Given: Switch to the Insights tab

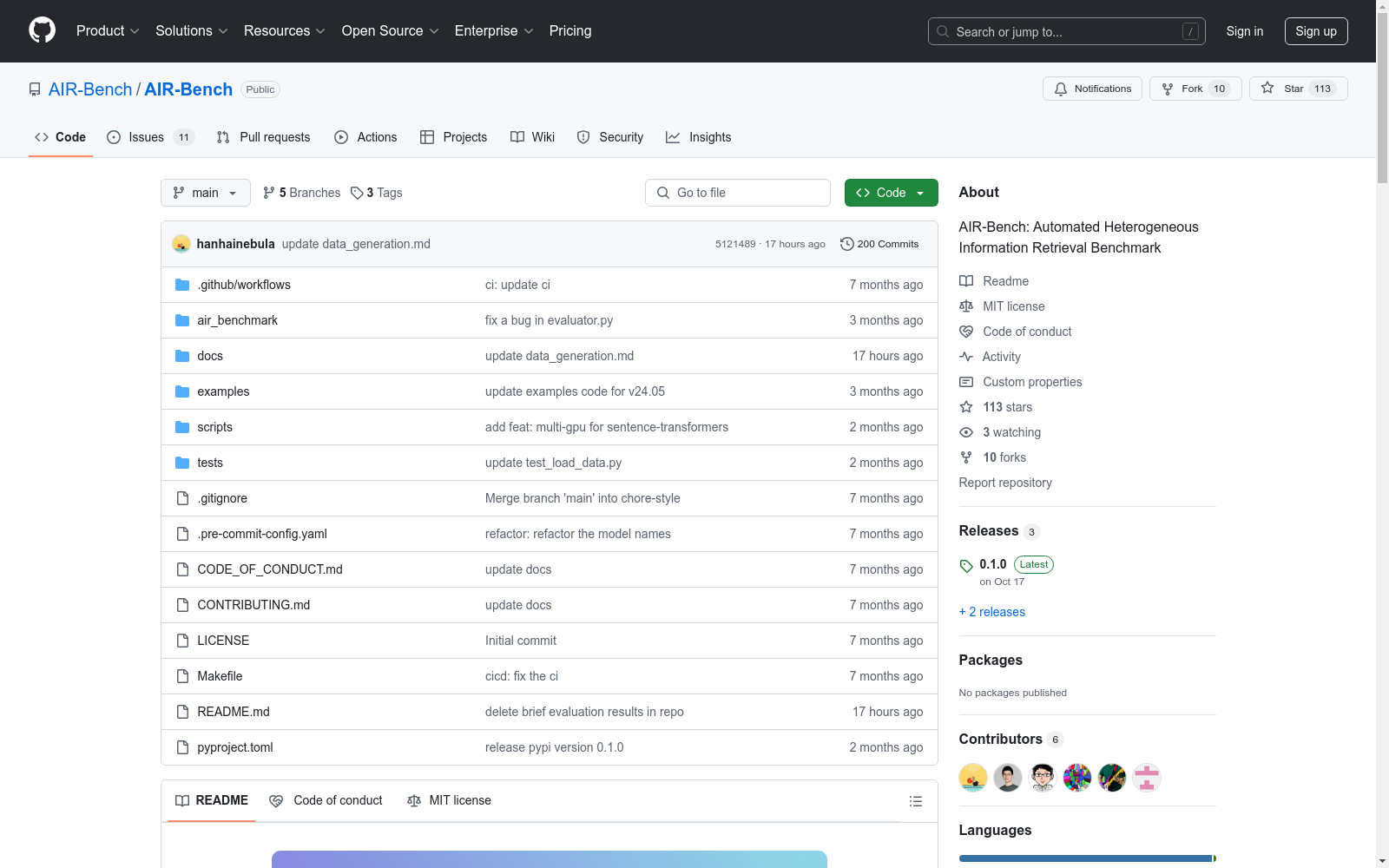Looking at the screenshot, I should 699,137.
